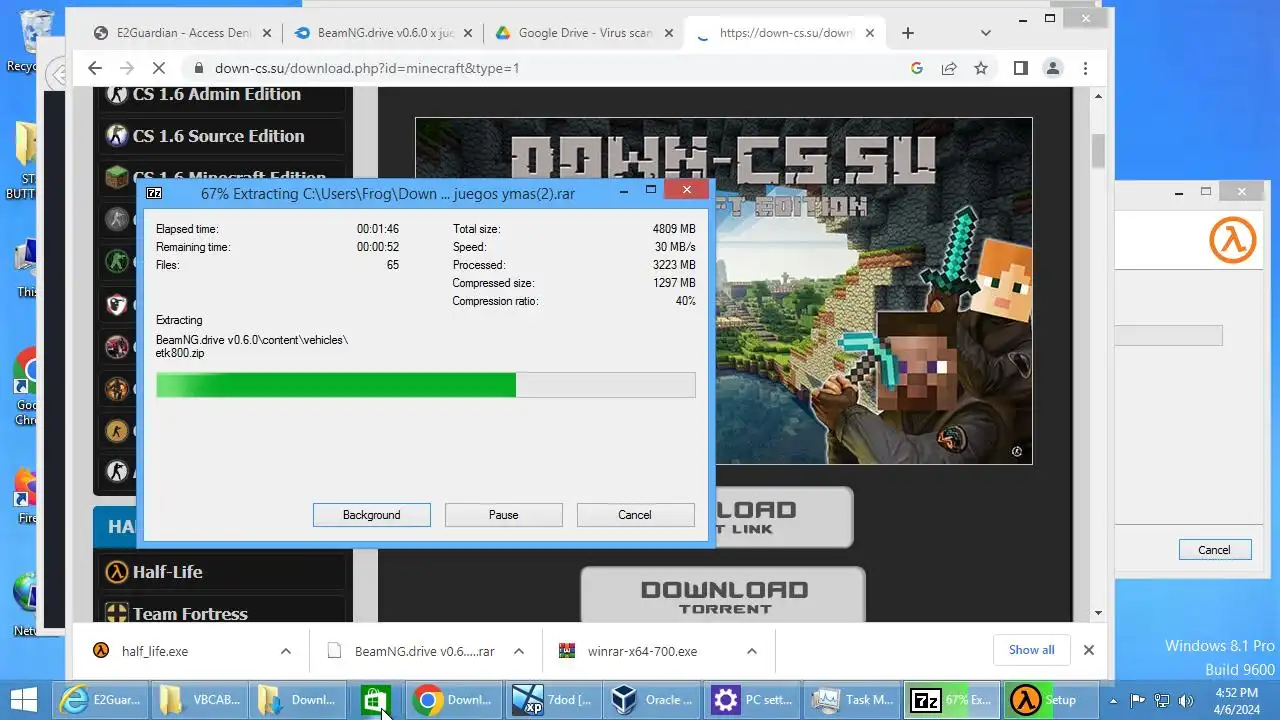This screenshot has height=720, width=1280.
Task: Click the address bar URL
Action: 367,68
